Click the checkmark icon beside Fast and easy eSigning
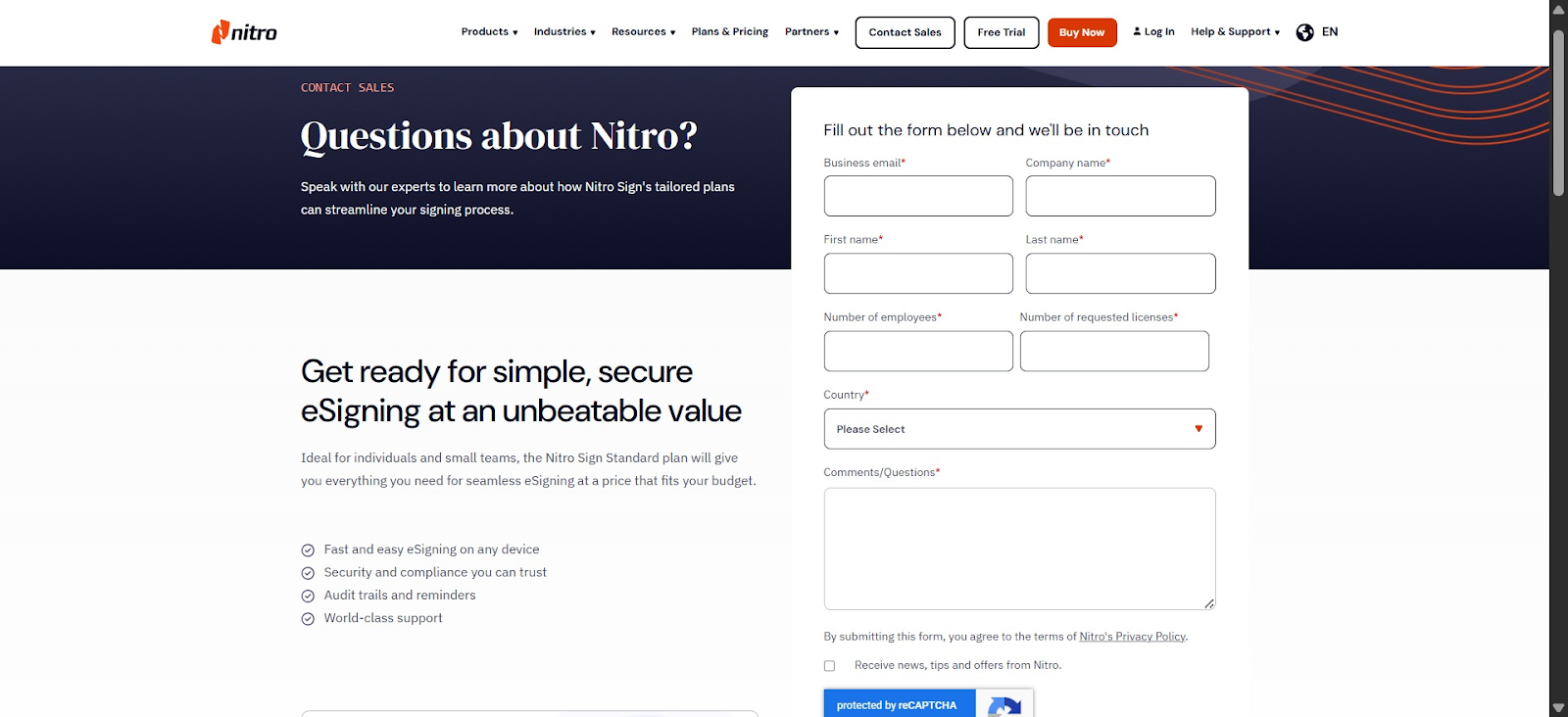Screen dimensions: 1568x717 click(x=308, y=550)
